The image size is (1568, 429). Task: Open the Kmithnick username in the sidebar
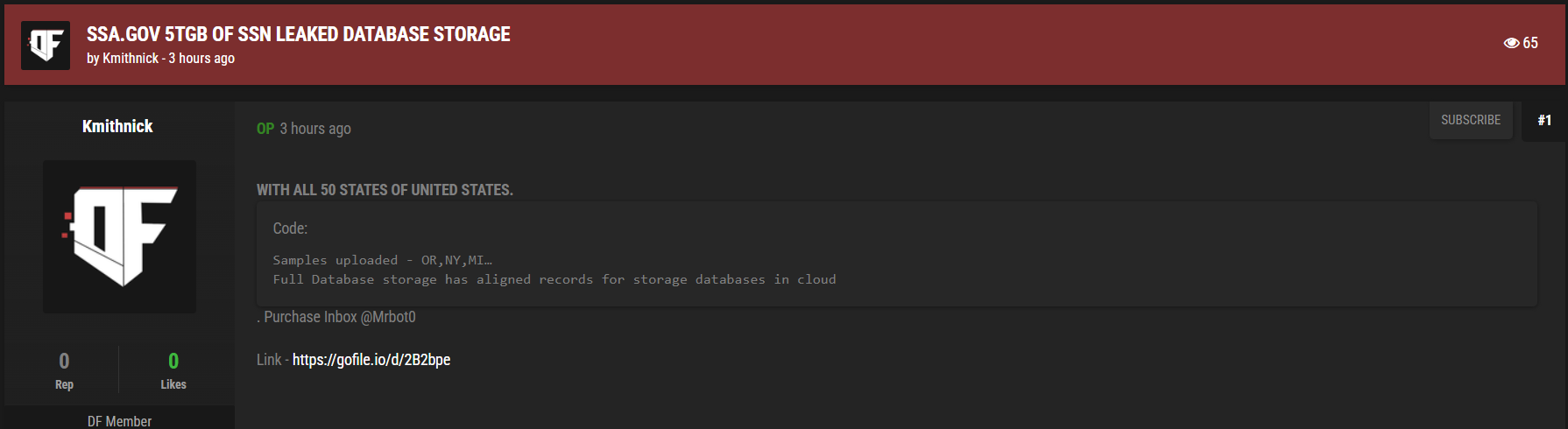(117, 126)
